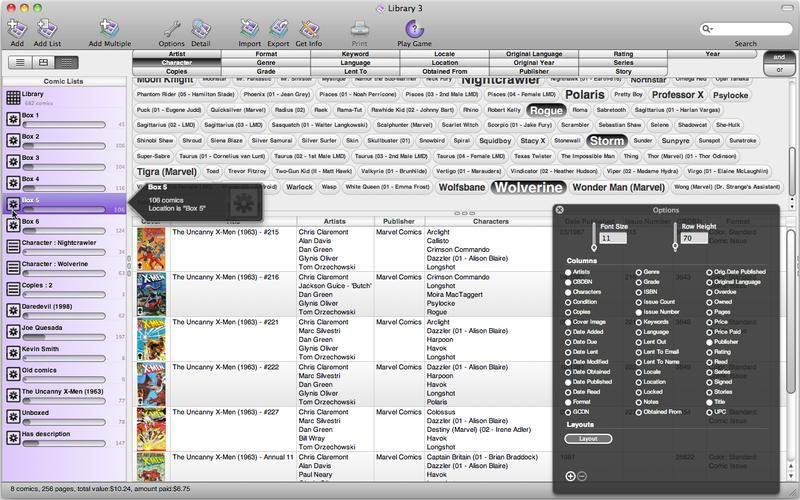This screenshot has height=500, width=800.
Task: Switch to the Artist filter tab
Action: 176,53
